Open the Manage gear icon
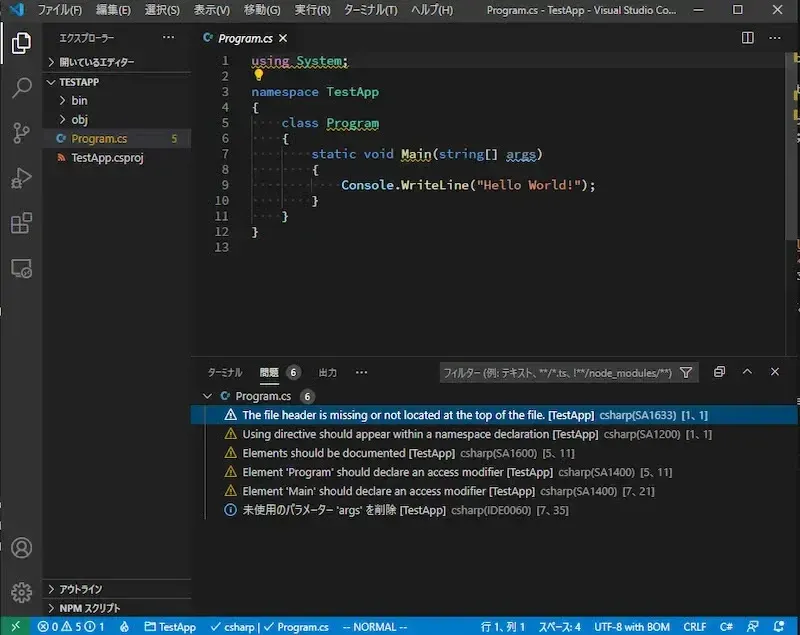This screenshot has width=800, height=635. click(x=21, y=592)
